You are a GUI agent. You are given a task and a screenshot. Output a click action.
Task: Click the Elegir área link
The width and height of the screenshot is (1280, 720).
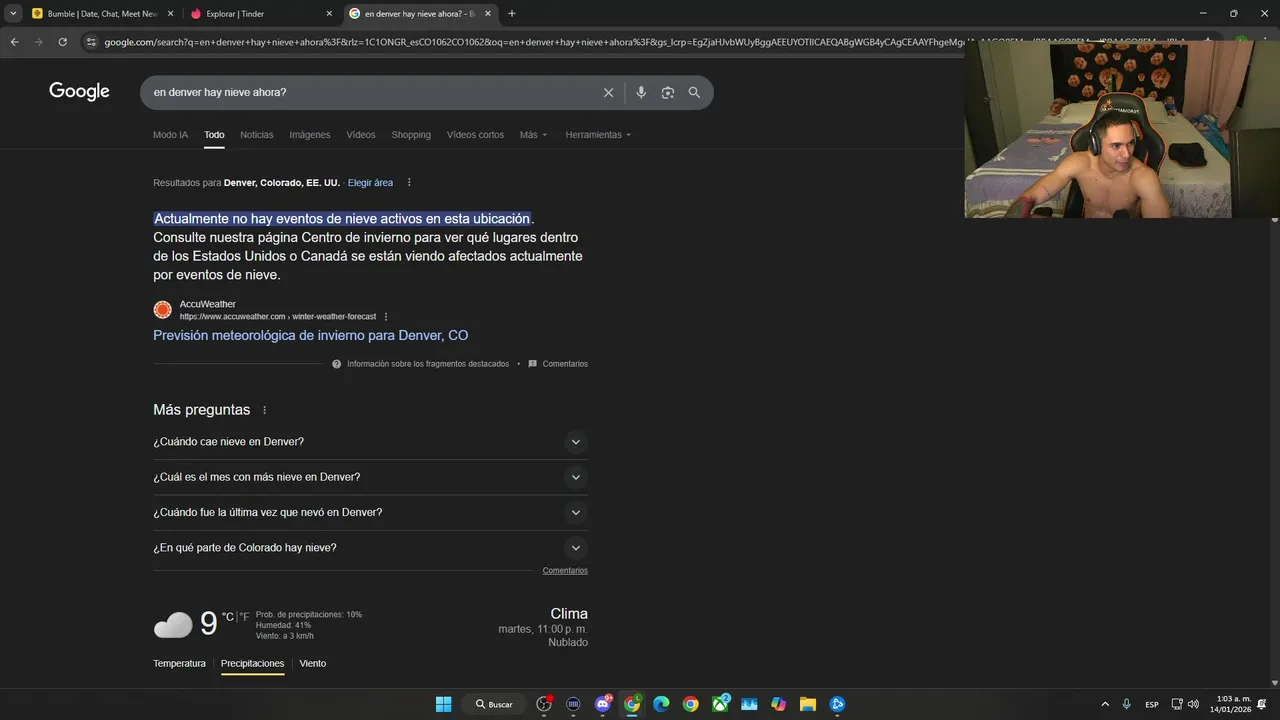(370, 183)
